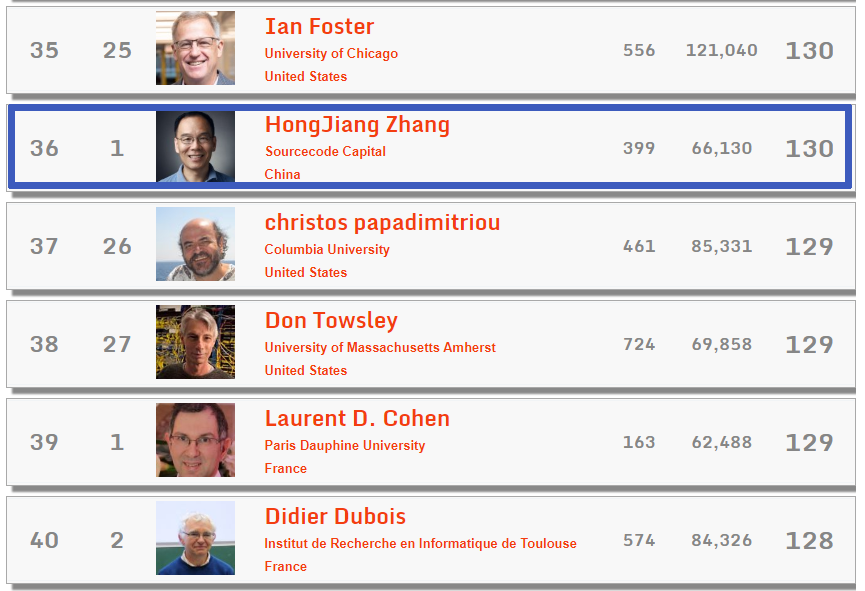Open Institut de Recherche en Informatique de Toulouse
Screen dimensions: 865x591
pos(420,543)
